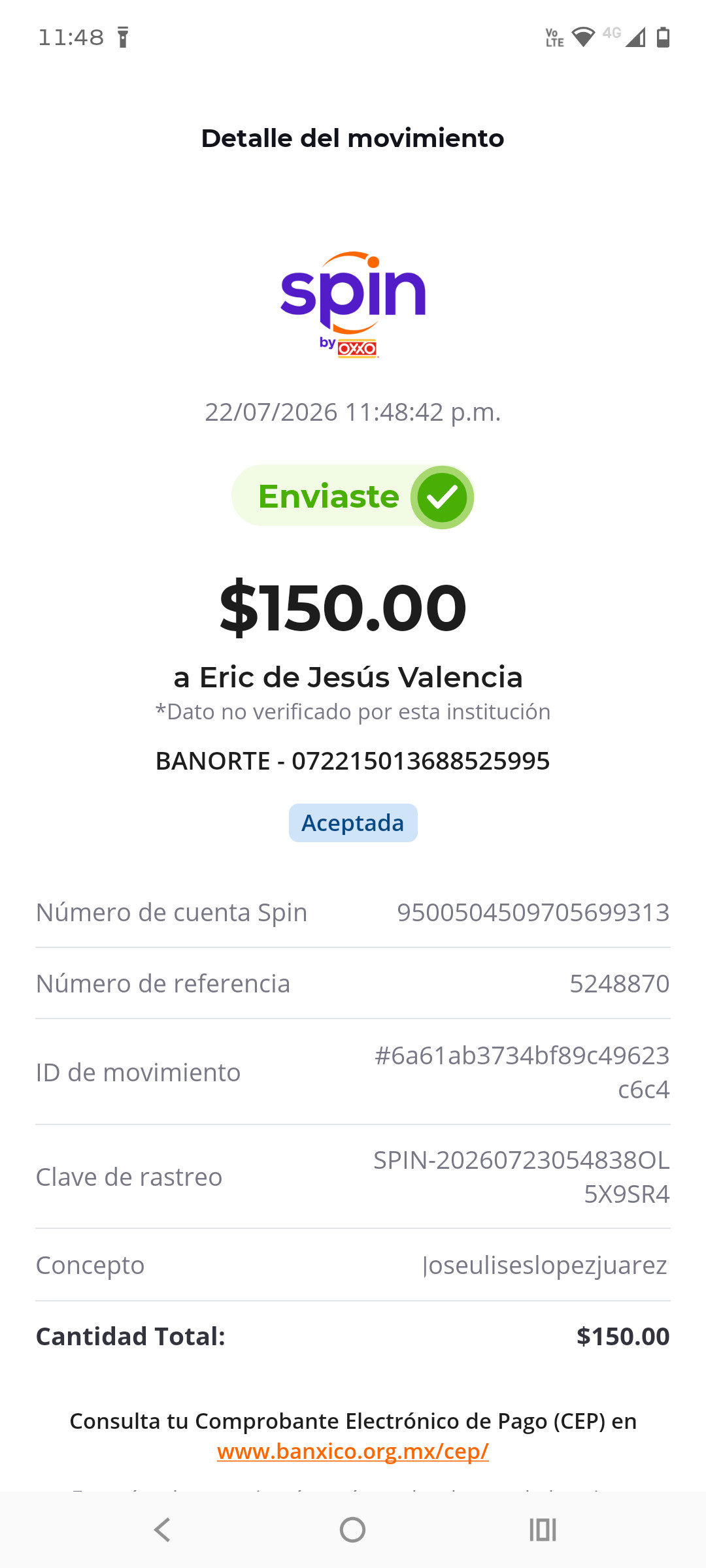Tap the 4G signal strength icon
Viewport: 706px width, 1568px height.
(624, 37)
